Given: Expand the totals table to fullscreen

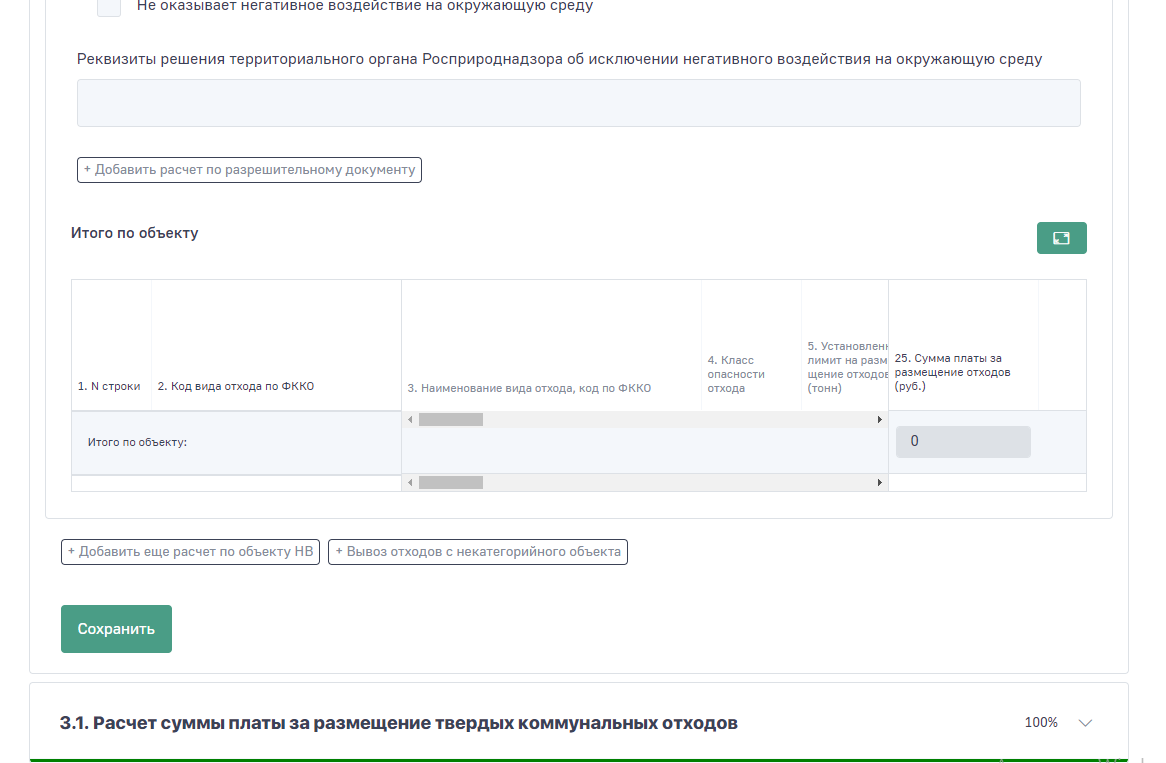Looking at the screenshot, I should tap(1061, 238).
